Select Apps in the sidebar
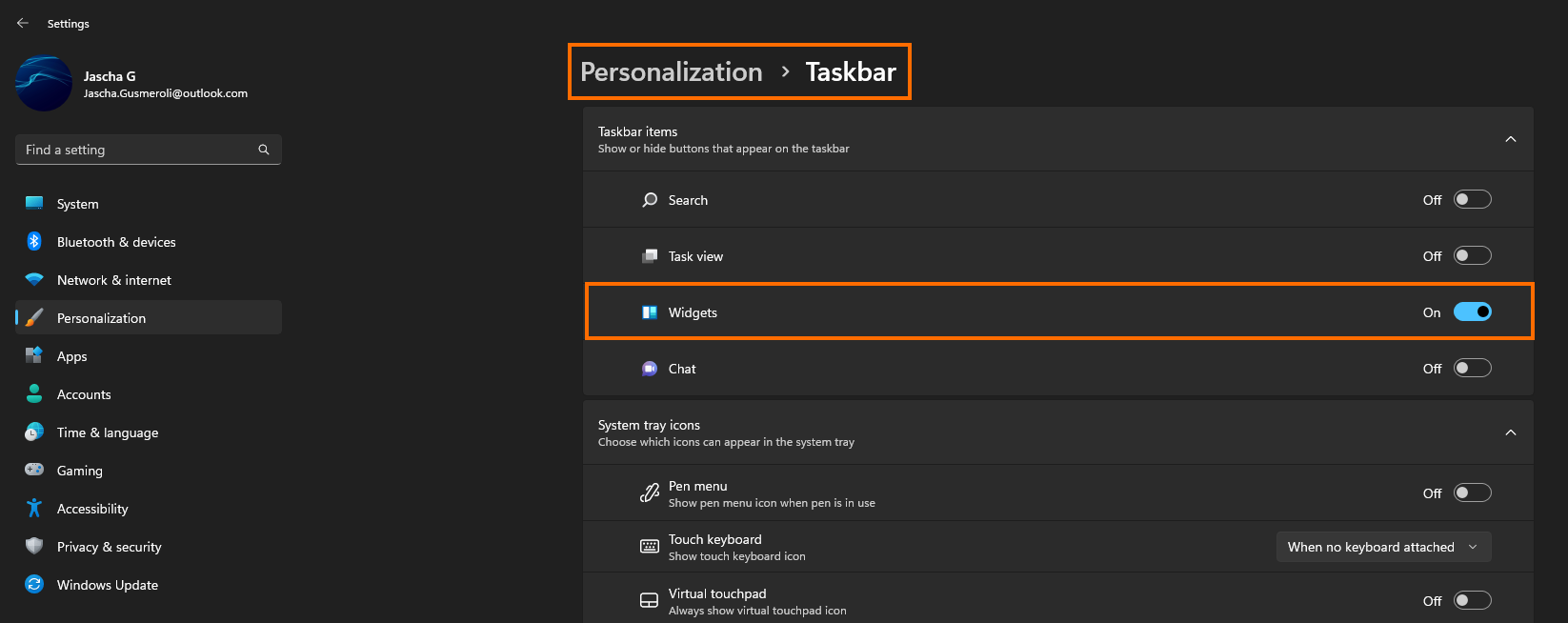1568x623 pixels. tap(148, 356)
